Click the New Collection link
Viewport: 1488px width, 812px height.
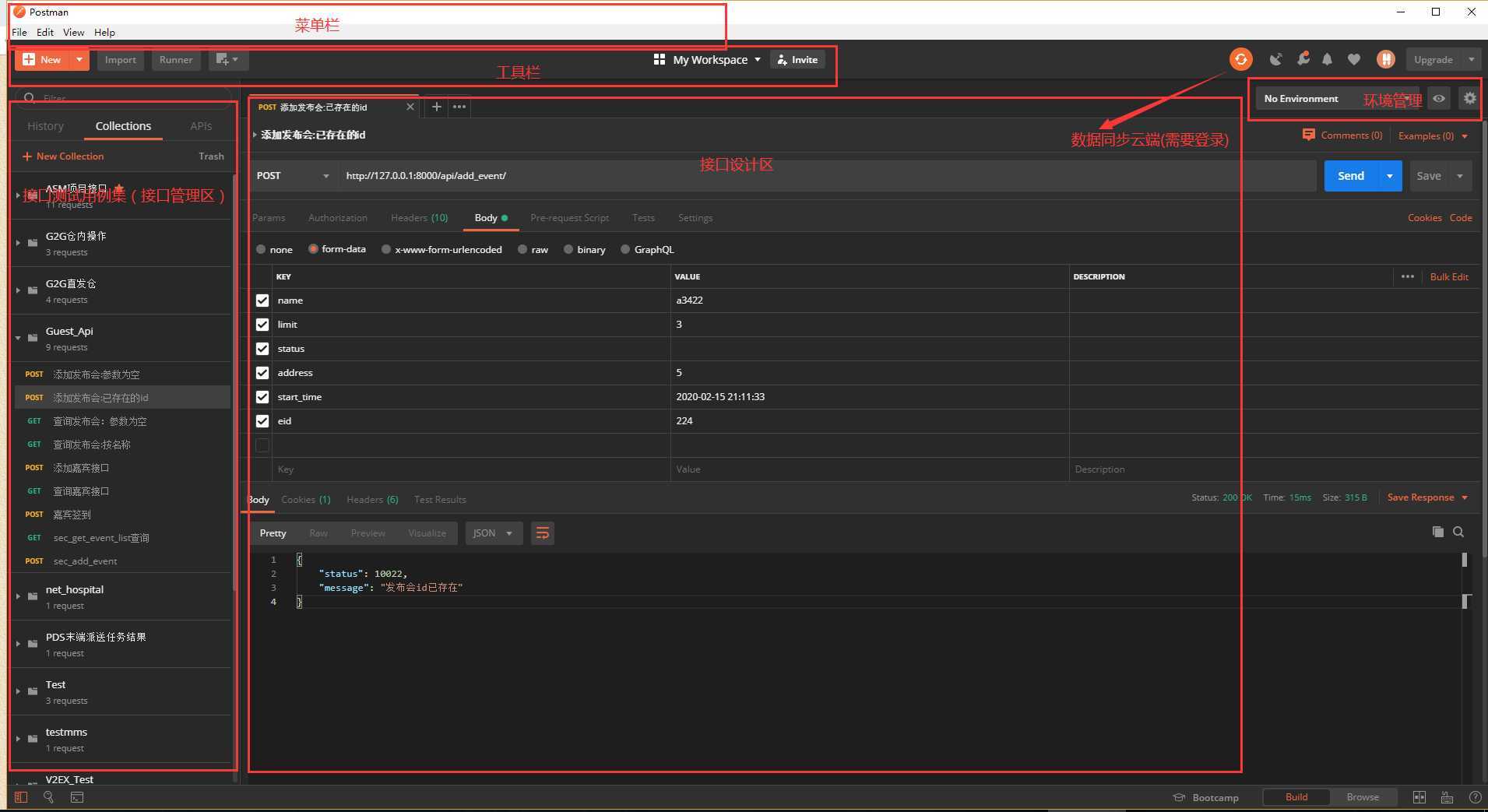pyautogui.click(x=63, y=156)
